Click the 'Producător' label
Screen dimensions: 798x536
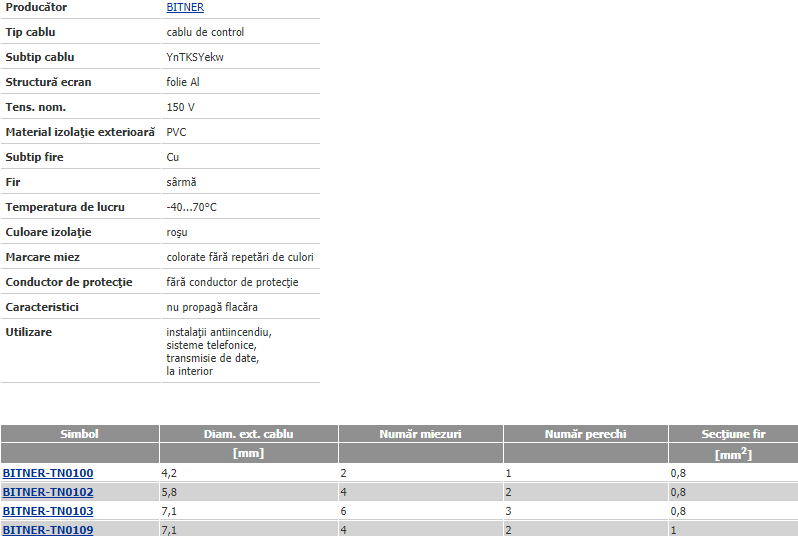tap(36, 7)
